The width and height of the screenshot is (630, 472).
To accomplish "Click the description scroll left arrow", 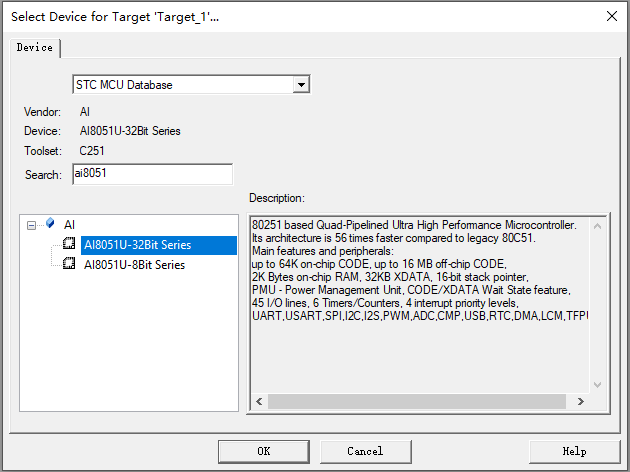I will (x=260, y=401).
